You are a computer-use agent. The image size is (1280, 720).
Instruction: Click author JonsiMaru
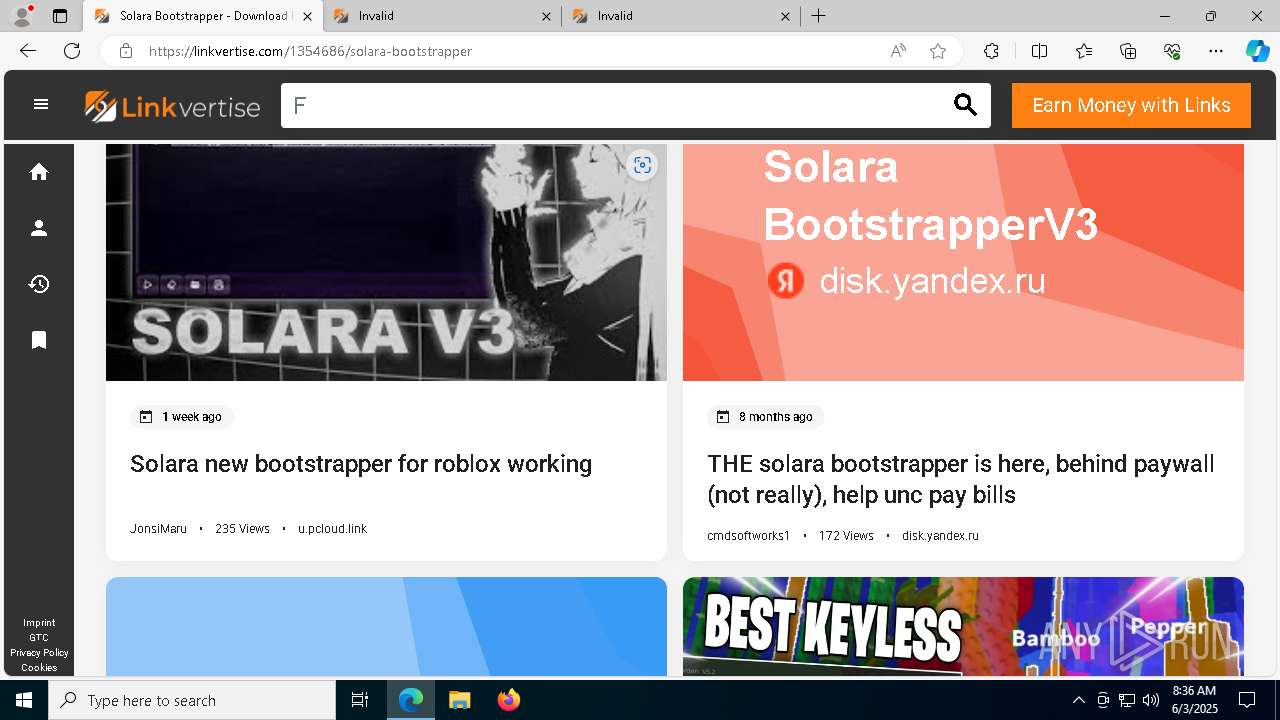[x=158, y=529]
